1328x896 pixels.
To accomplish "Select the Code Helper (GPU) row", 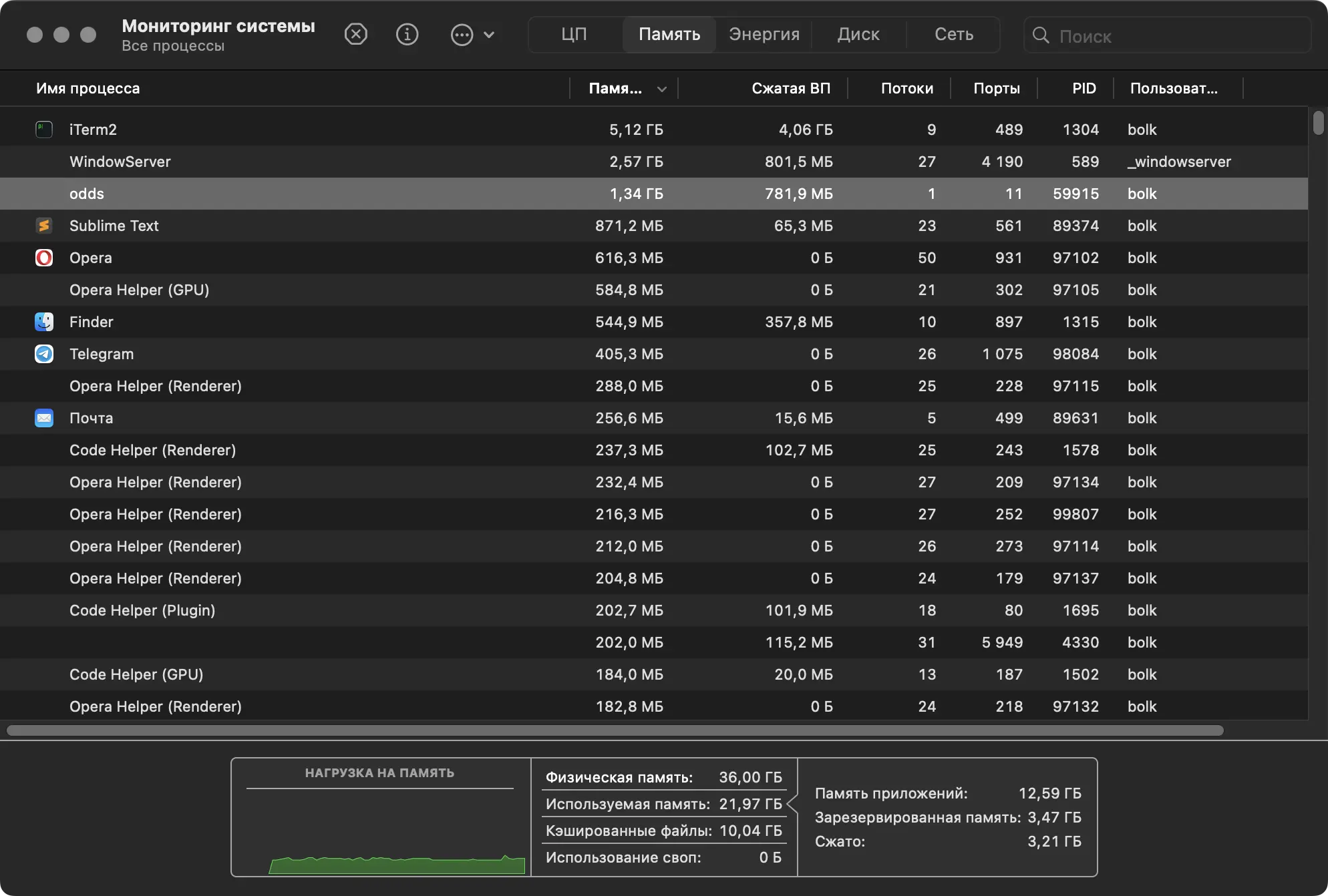I will [654, 674].
